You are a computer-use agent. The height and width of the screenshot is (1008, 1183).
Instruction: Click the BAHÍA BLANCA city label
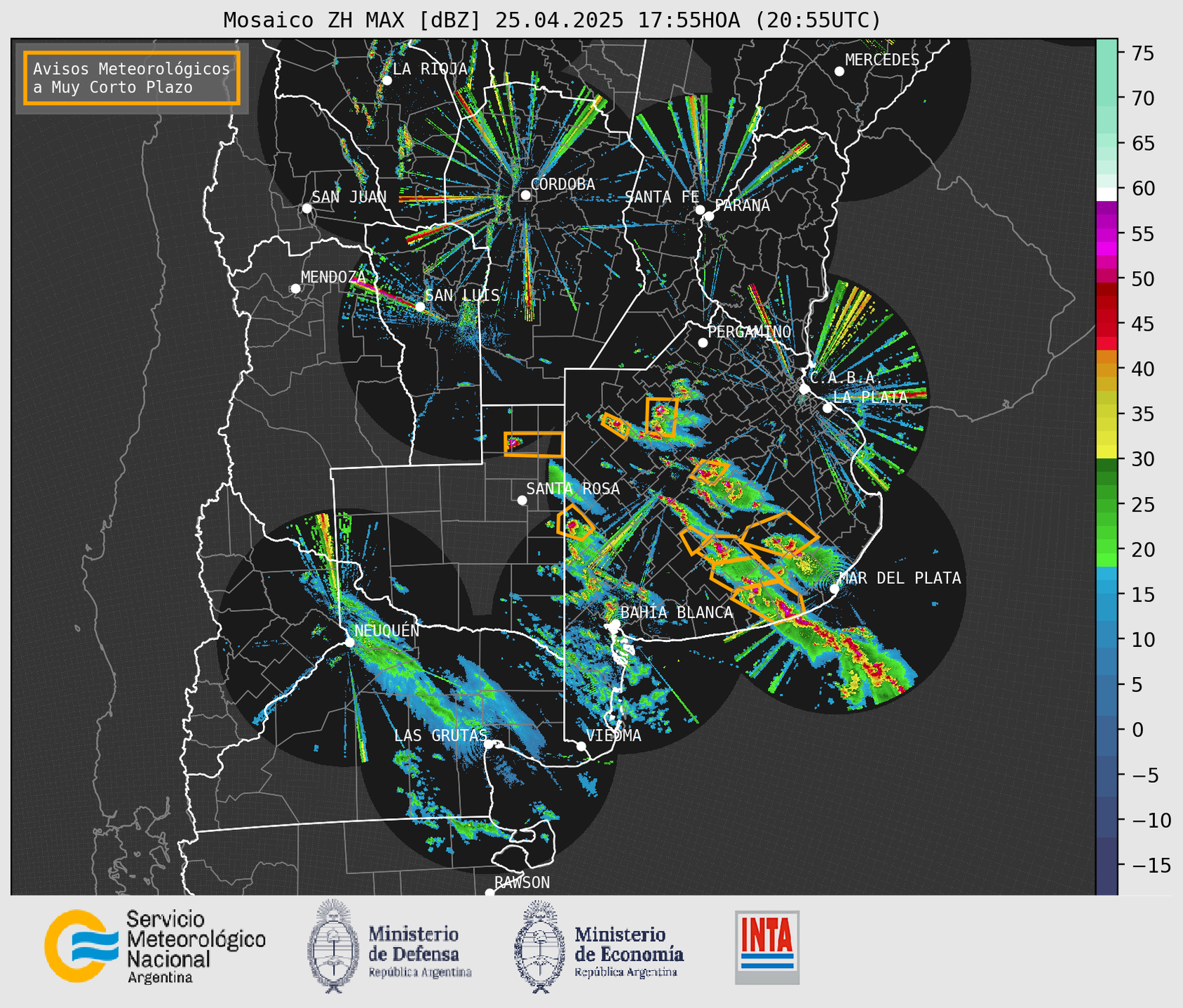677,613
